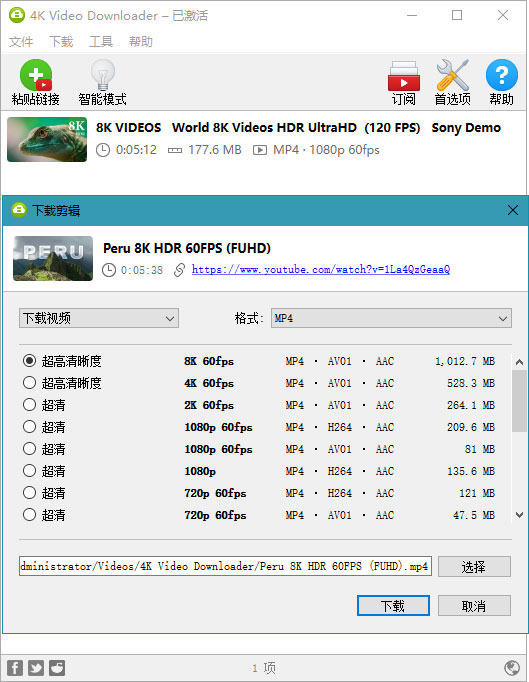Click the 选择 browse button
Screen dimensions: 529x682
(x=474, y=566)
